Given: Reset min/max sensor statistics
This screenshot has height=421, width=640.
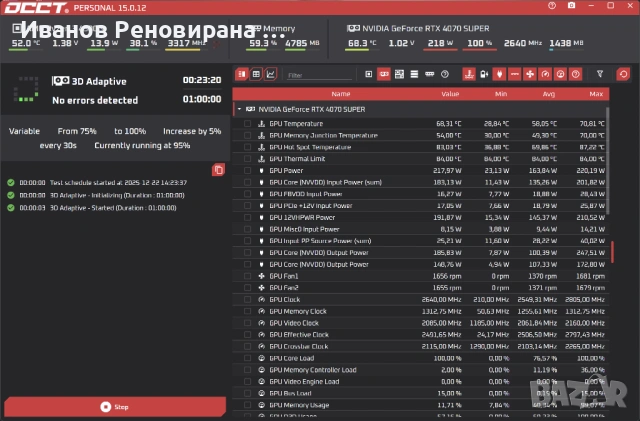Looking at the screenshot, I should pyautogui.click(x=623, y=74).
